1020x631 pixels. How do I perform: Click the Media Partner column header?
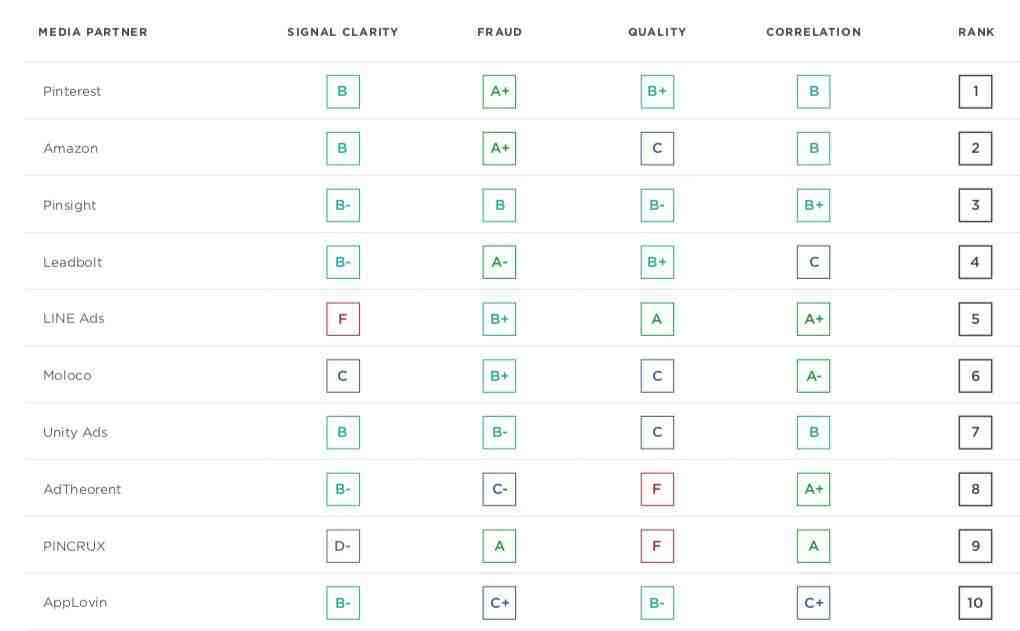coord(93,32)
